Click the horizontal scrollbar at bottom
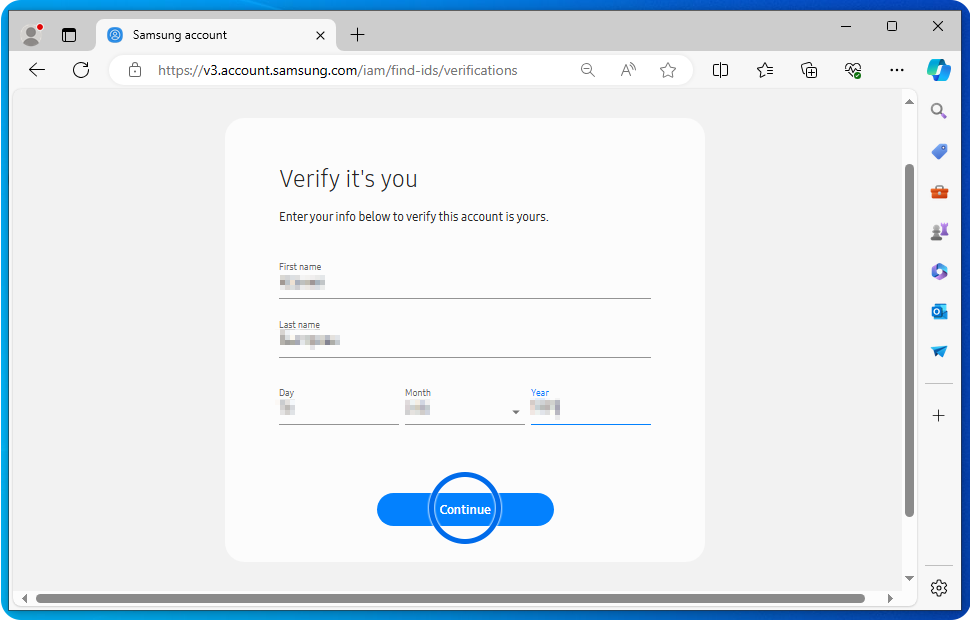970x620 pixels. 450,598
